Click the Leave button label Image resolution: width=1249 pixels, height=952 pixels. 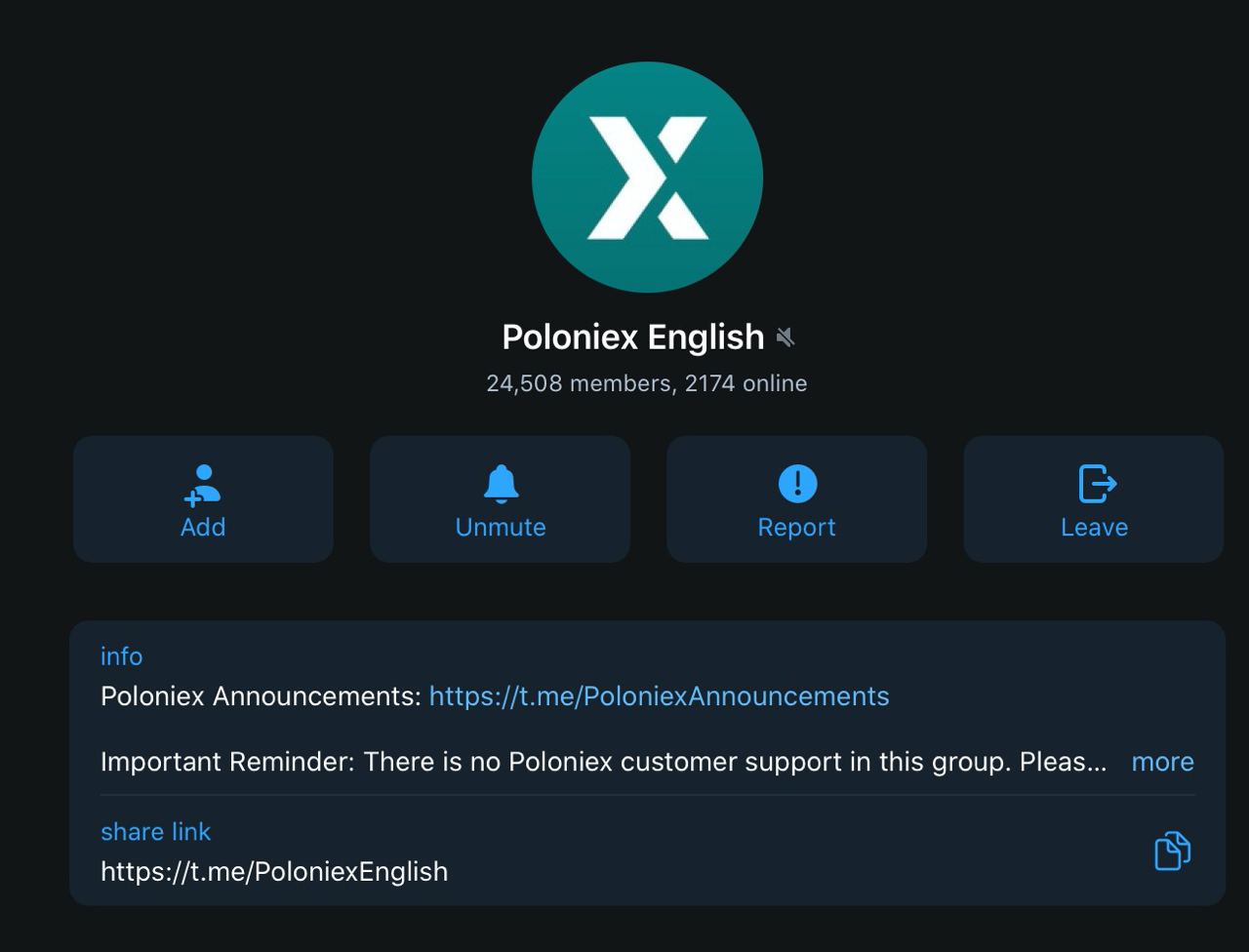click(1094, 527)
